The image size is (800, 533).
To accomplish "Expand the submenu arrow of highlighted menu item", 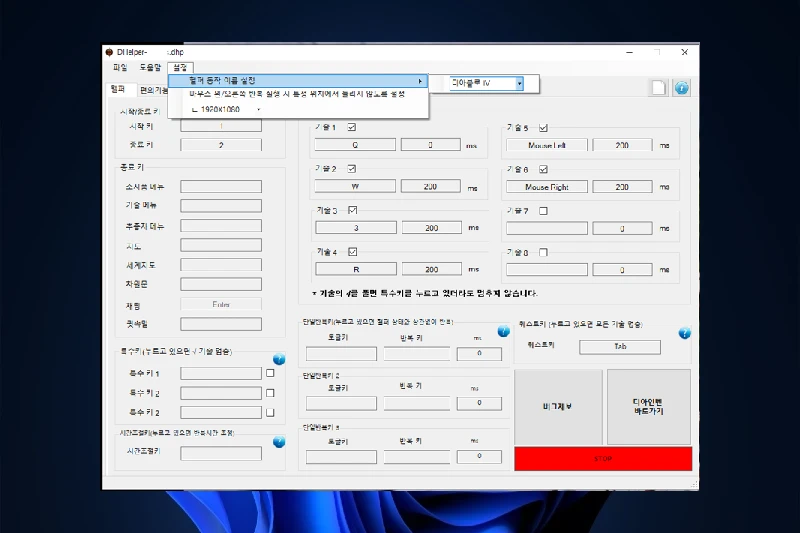I will 420,81.
